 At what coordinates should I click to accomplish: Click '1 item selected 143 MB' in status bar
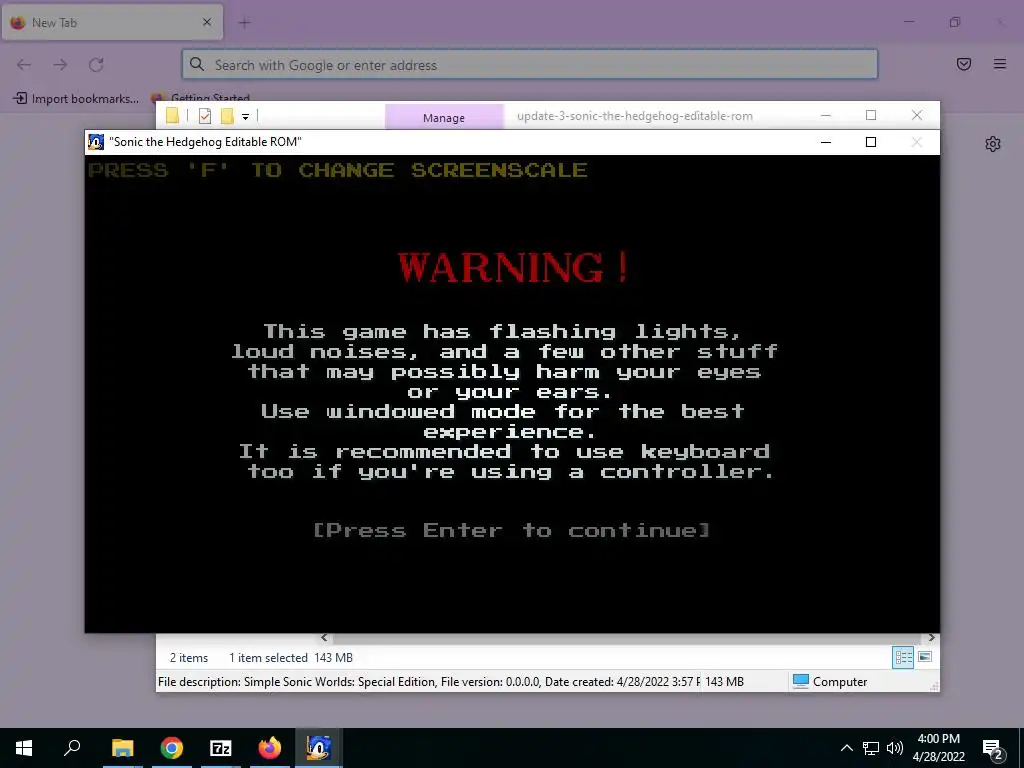point(291,658)
